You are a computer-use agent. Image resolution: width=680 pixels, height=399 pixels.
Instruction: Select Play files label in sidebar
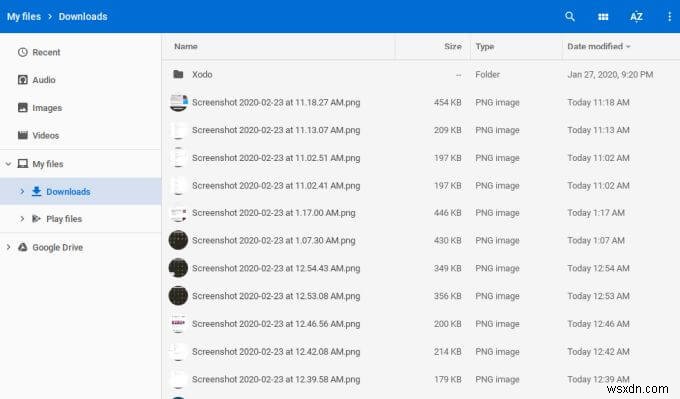64,219
